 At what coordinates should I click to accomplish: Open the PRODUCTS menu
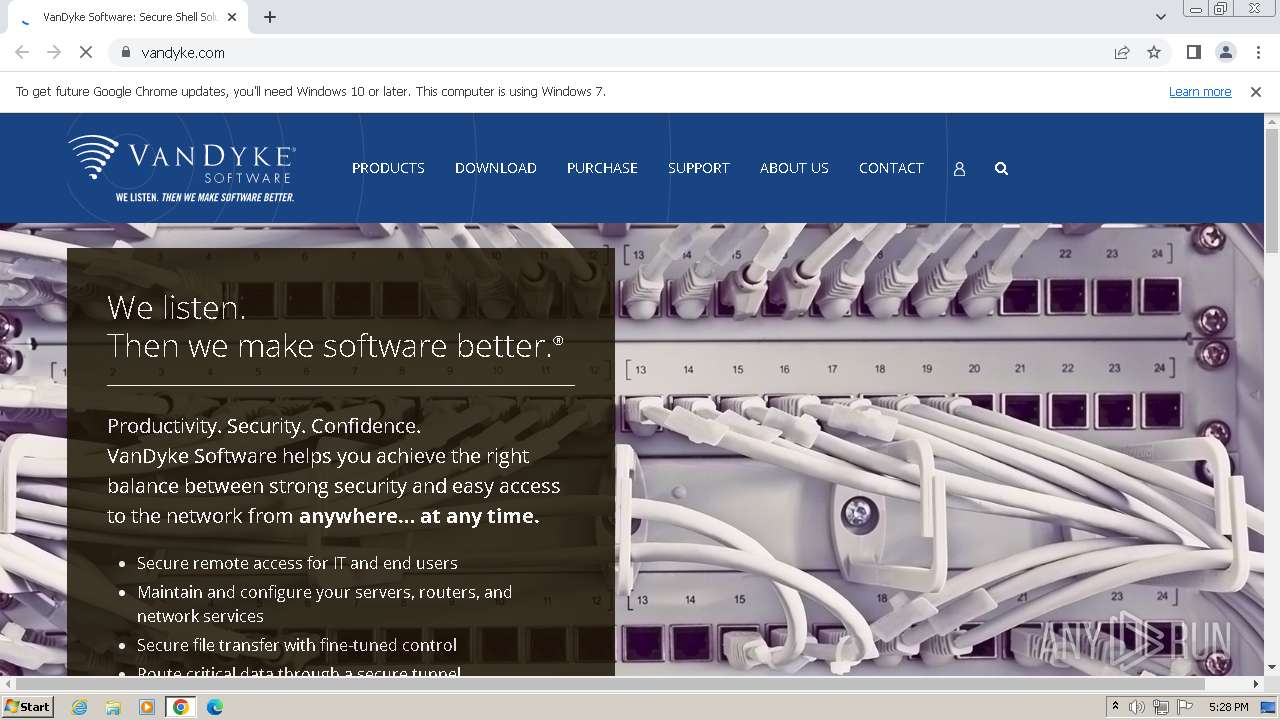pos(388,168)
